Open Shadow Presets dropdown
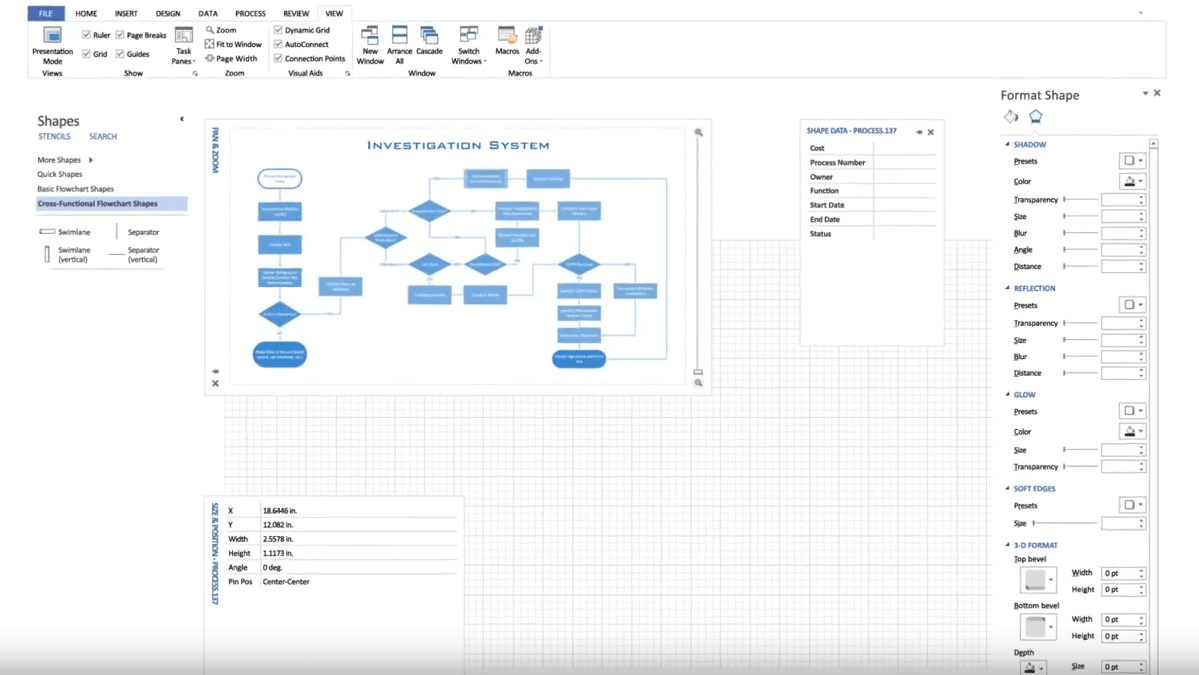The image size is (1199, 675). point(1132,161)
